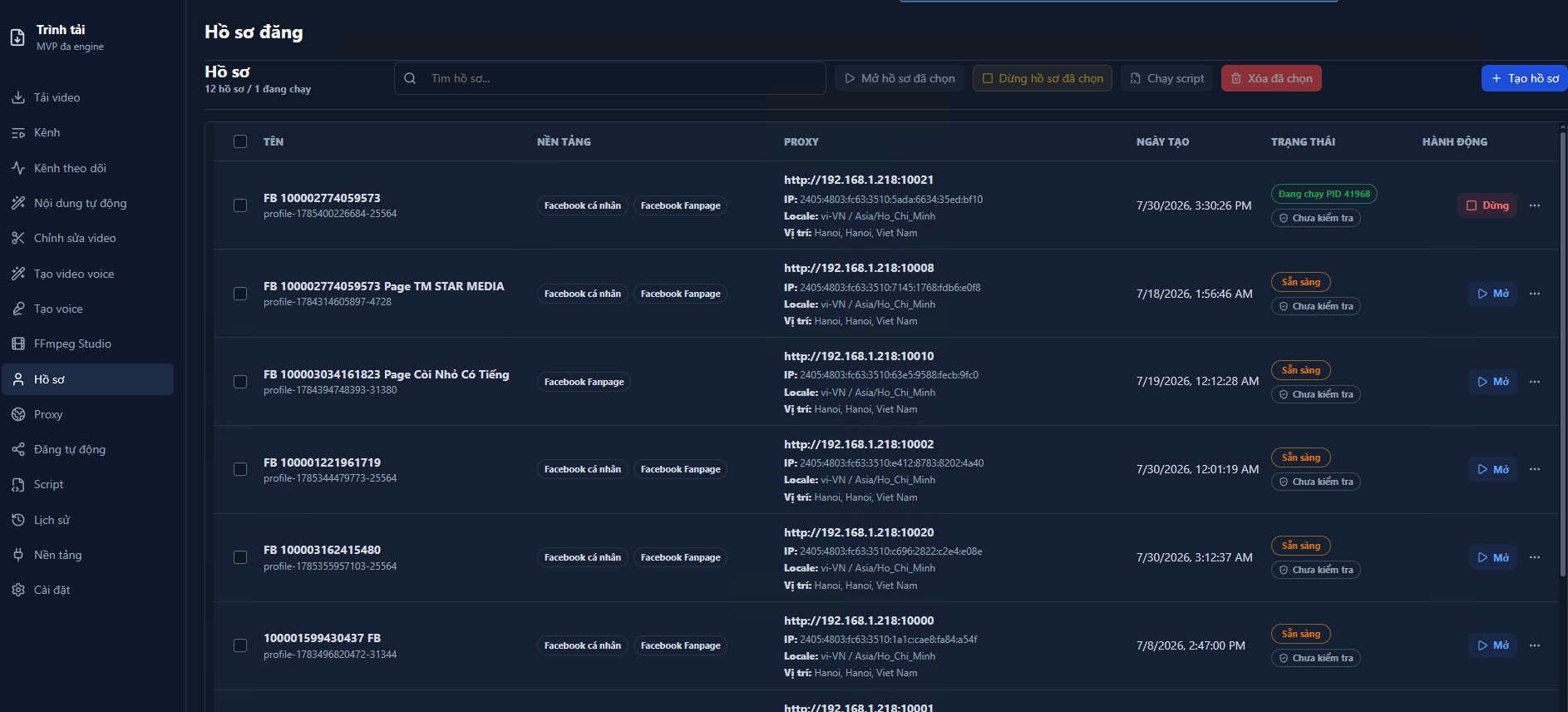This screenshot has height=712, width=1568.
Task: Open more actions for FB 100003162415480
Action: [1535, 557]
